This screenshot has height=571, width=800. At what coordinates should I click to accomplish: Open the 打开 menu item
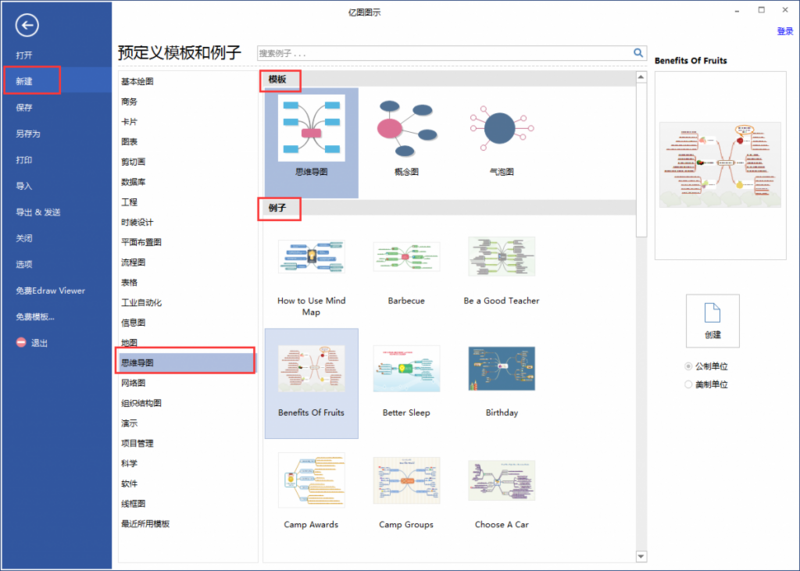(24, 55)
